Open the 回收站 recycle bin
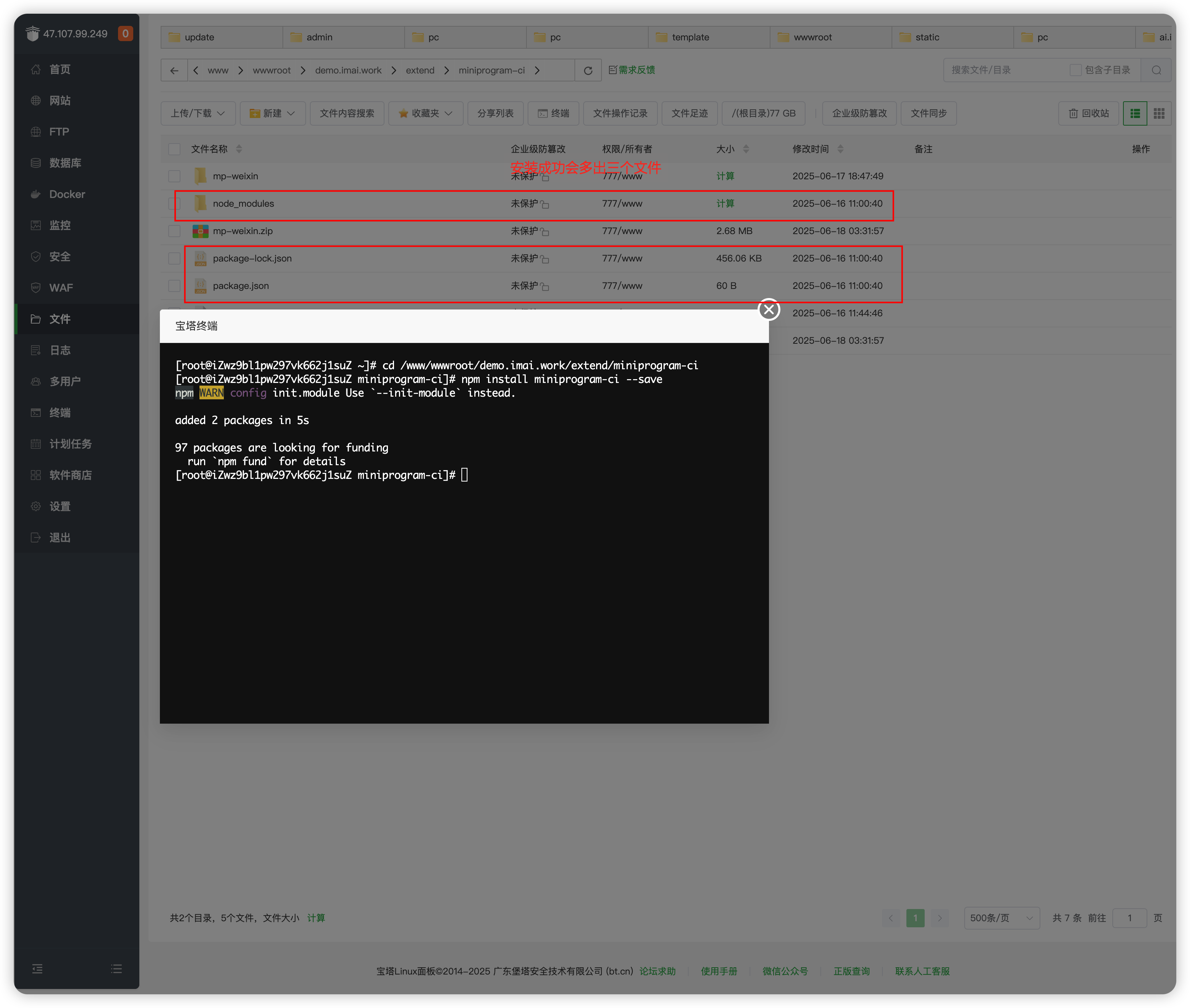This screenshot has width=1190, height=1008. click(x=1088, y=113)
